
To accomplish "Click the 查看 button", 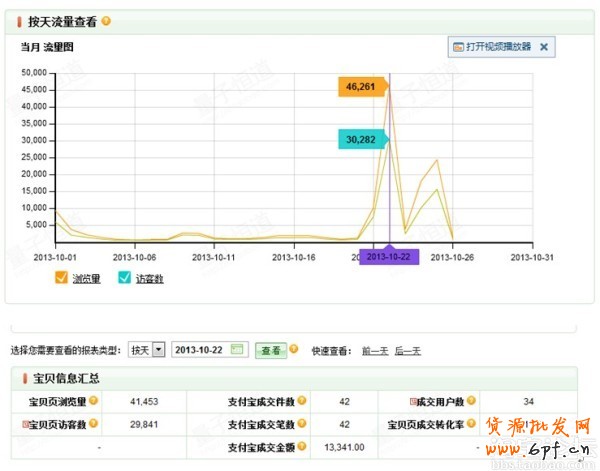I will pyautogui.click(x=272, y=350).
